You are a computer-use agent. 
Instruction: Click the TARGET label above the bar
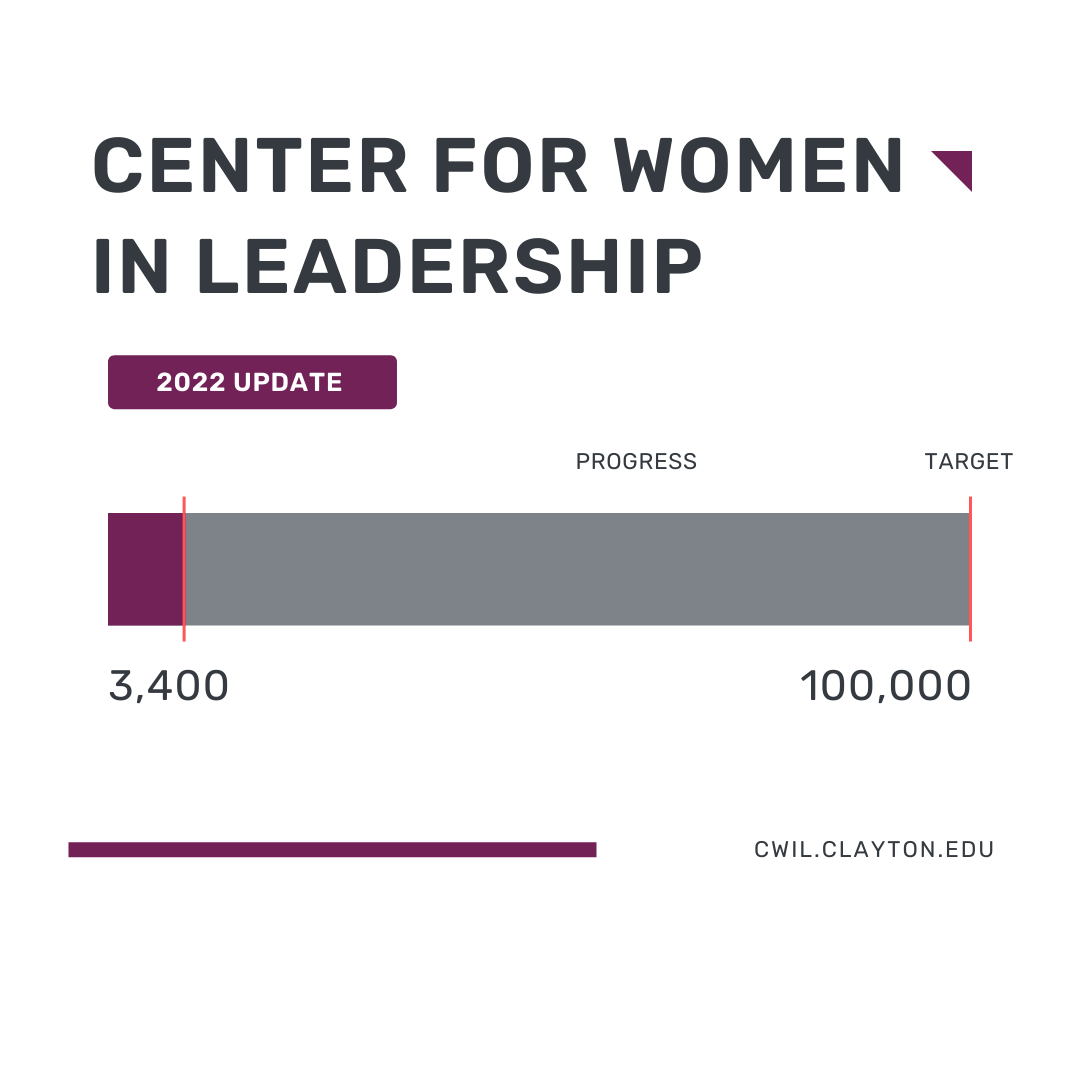[968, 461]
